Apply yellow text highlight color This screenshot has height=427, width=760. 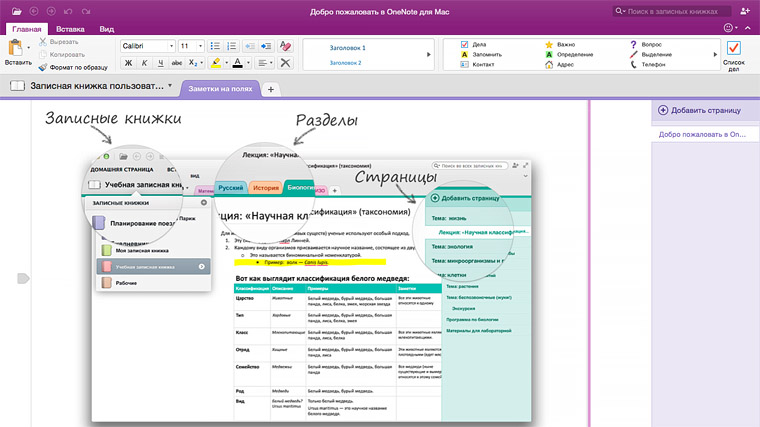click(216, 63)
